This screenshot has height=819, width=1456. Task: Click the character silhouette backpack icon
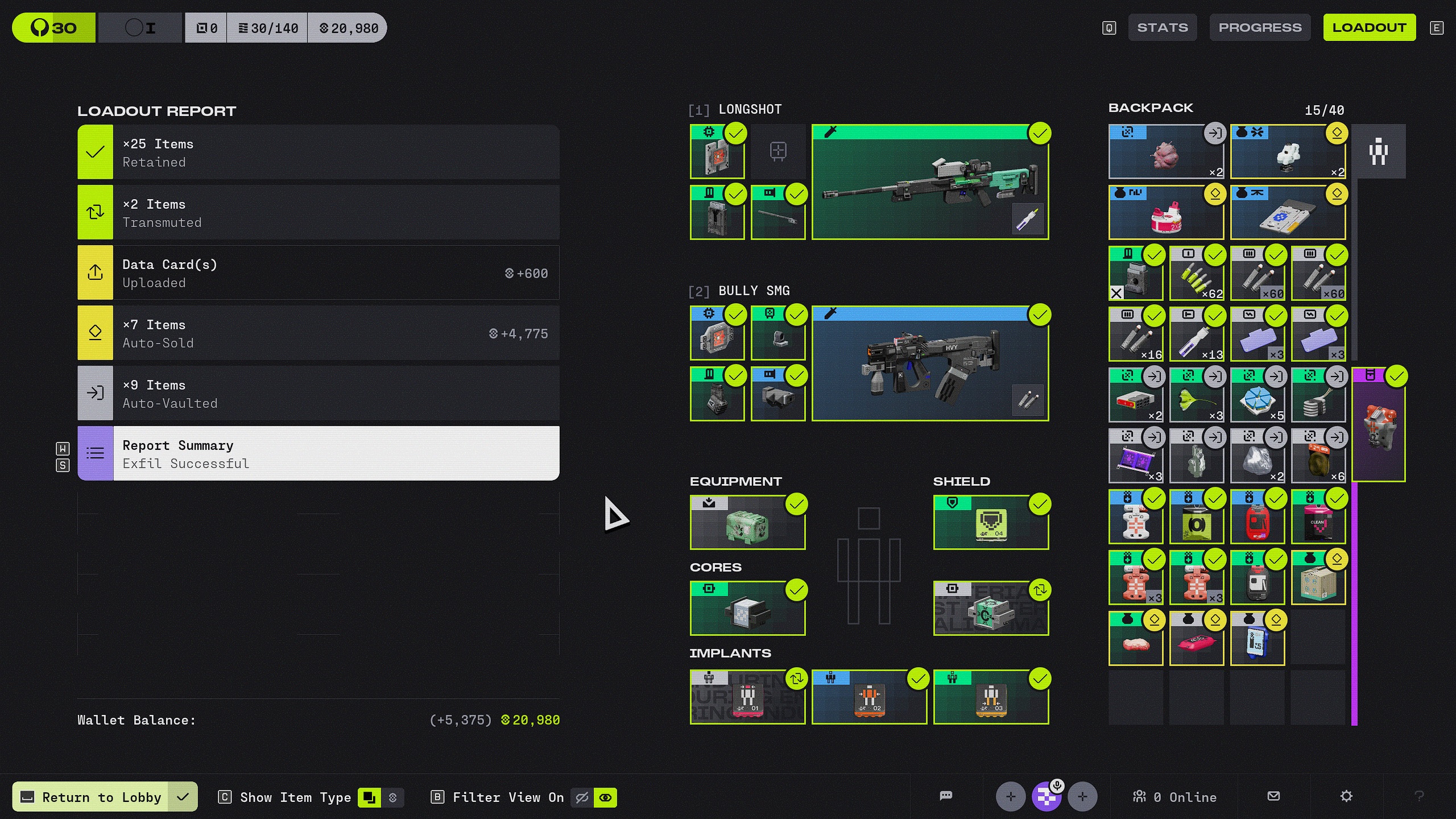(1378, 152)
